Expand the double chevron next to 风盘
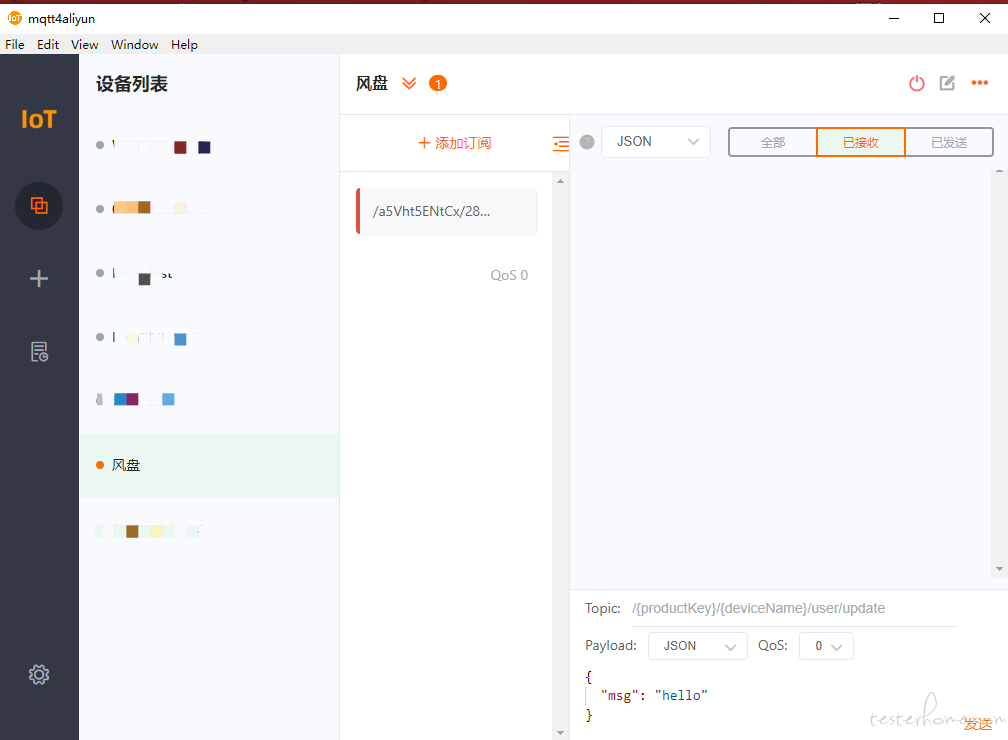Screen dimensions: 1008x740 (x=409, y=84)
